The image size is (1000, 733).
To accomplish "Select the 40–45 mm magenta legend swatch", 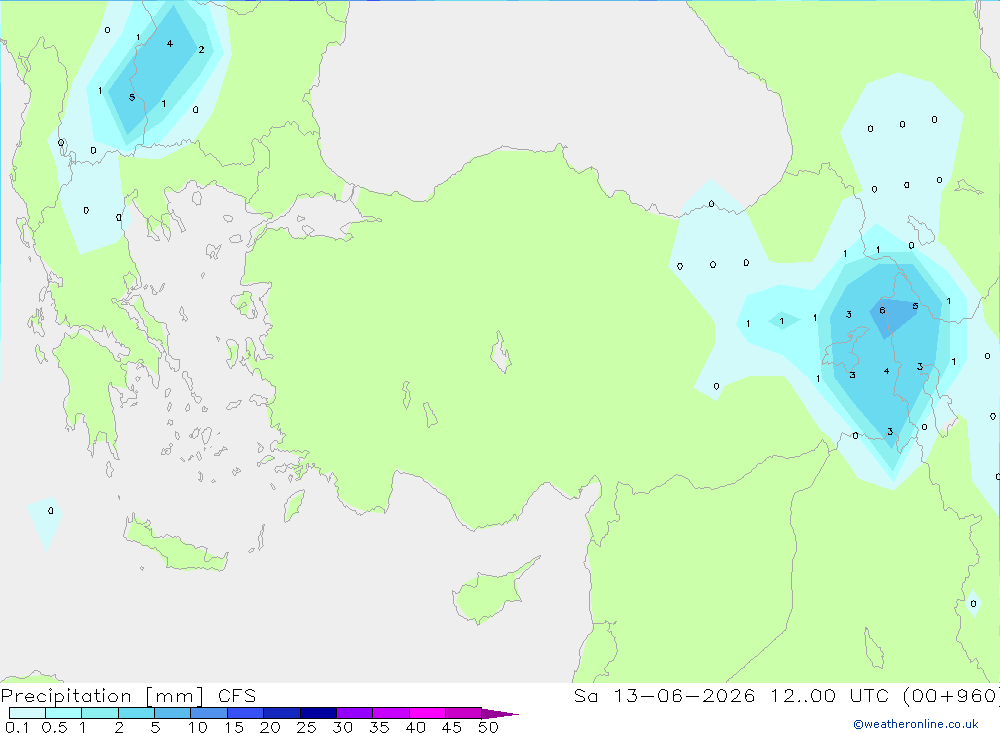I will [427, 713].
